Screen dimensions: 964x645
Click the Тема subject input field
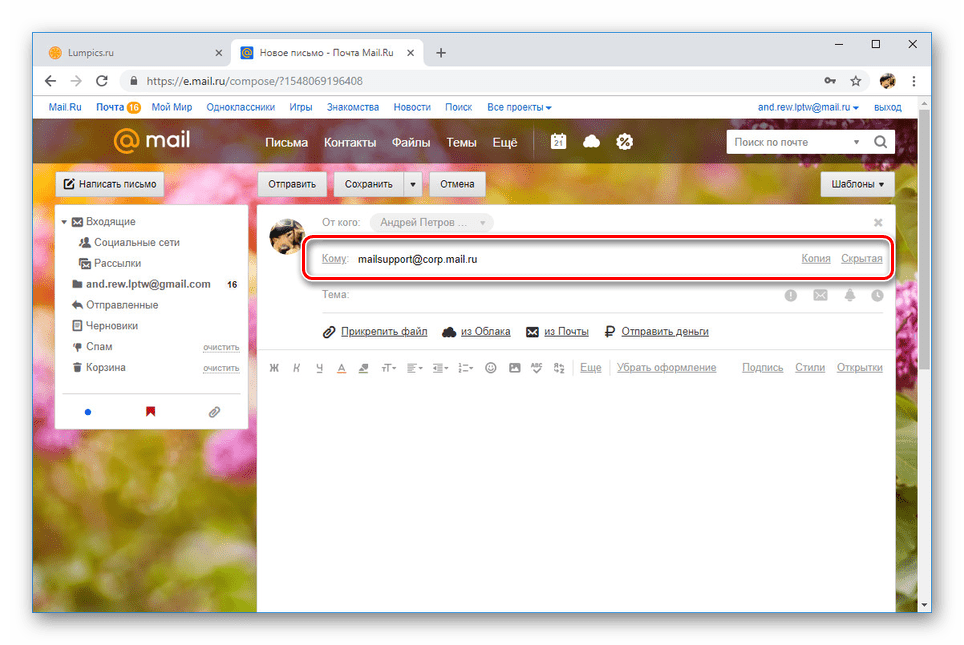pyautogui.click(x=500, y=295)
